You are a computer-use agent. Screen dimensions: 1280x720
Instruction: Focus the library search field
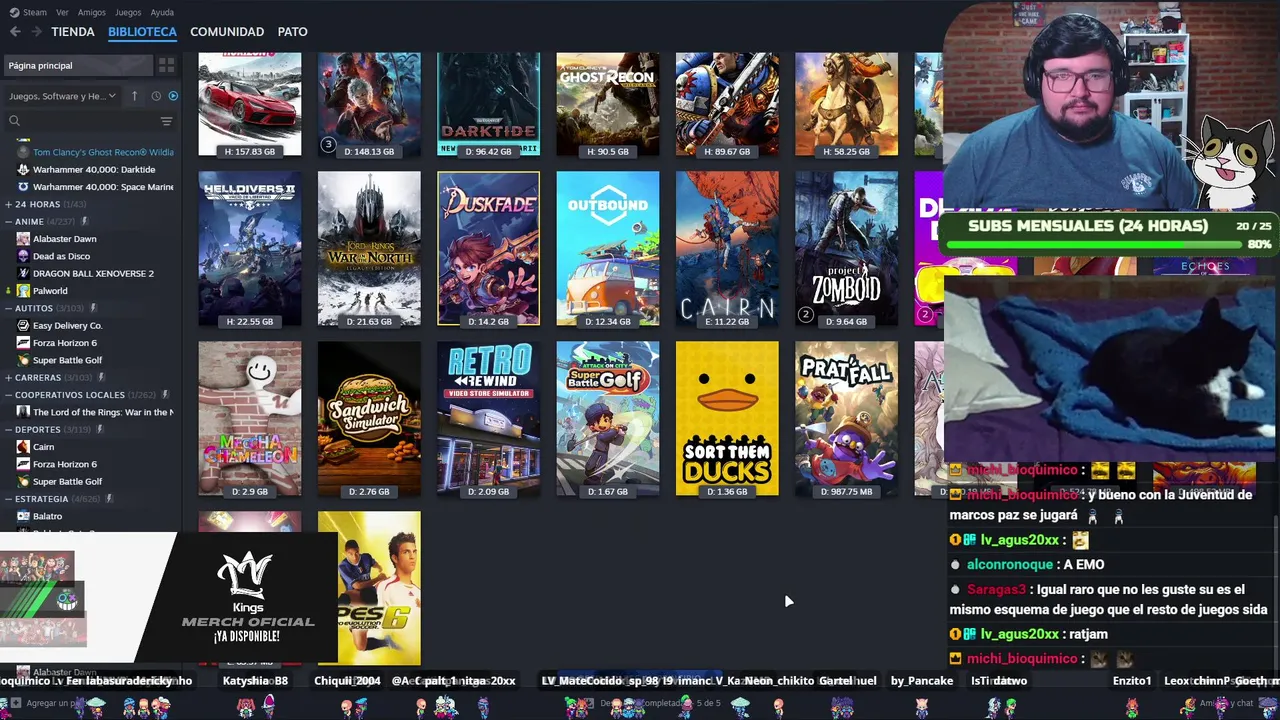pos(88,121)
